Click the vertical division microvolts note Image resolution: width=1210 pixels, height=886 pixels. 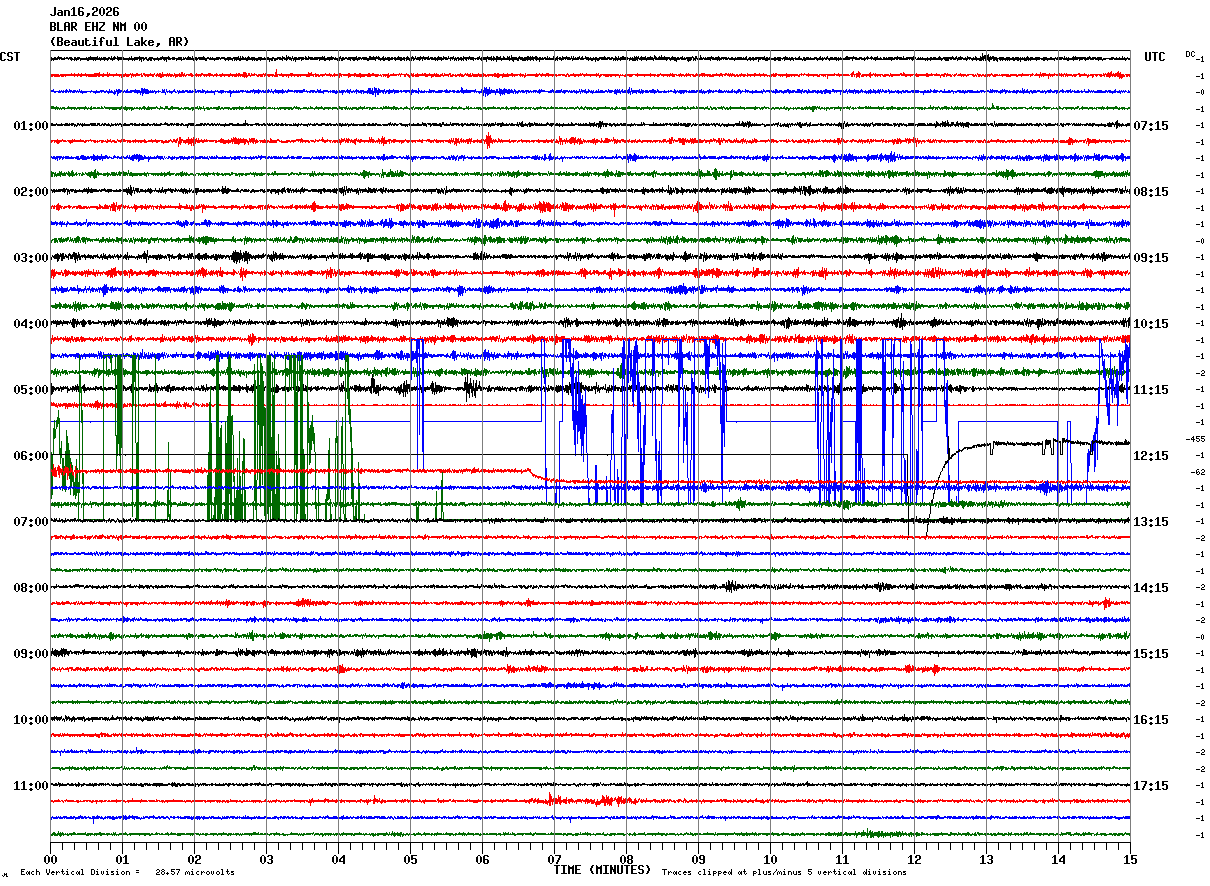pyautogui.click(x=127, y=872)
